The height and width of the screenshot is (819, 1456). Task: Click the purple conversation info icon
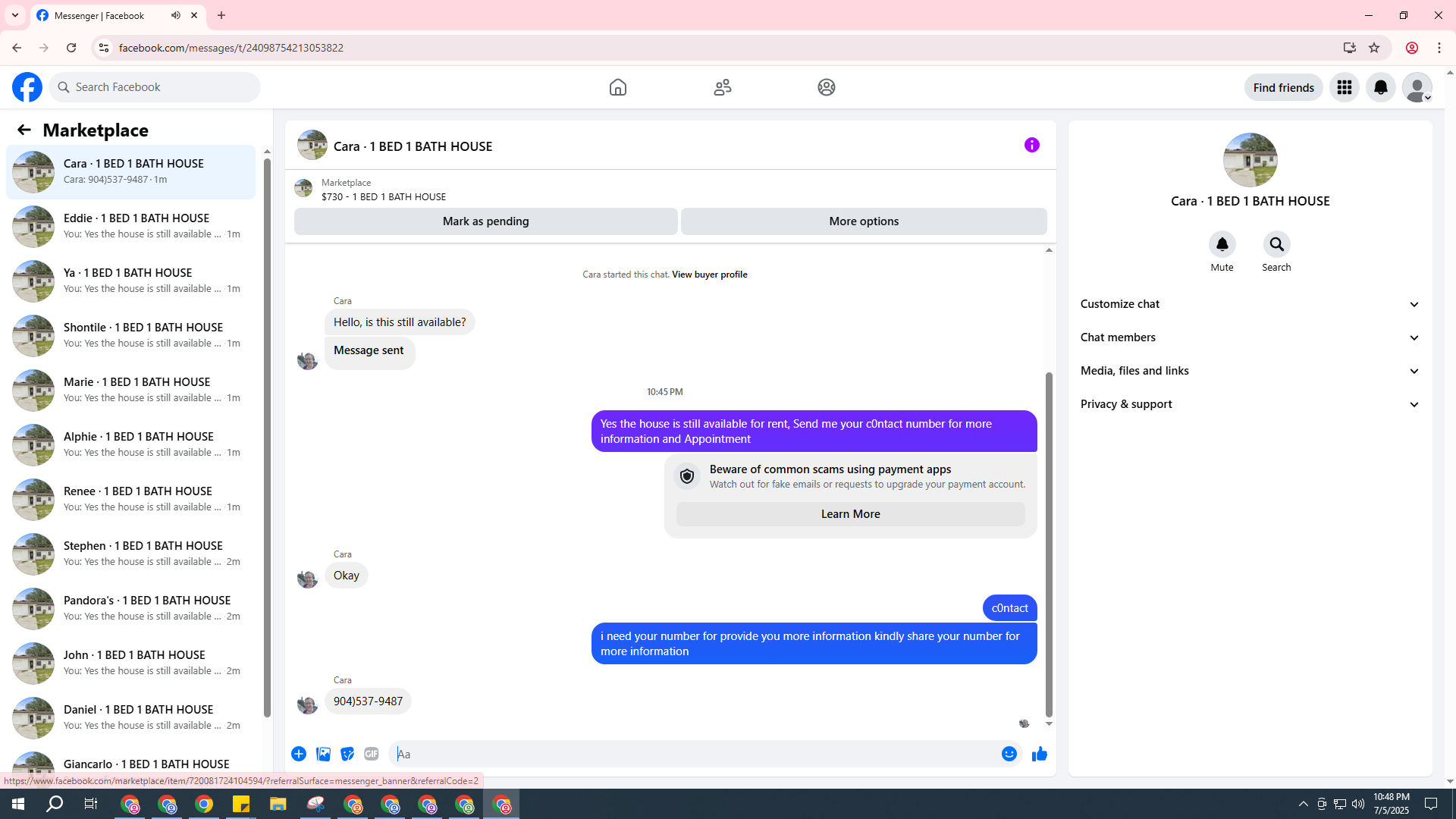(1031, 145)
